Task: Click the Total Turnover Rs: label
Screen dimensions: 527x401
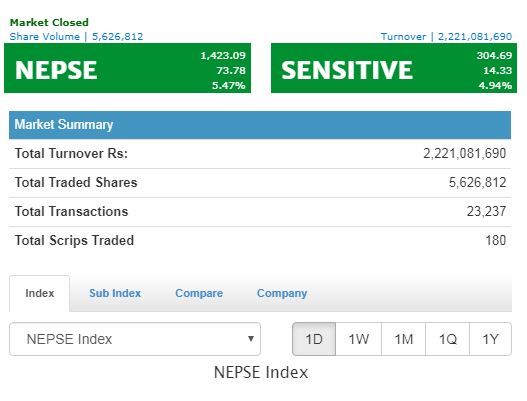Action: click(x=71, y=153)
